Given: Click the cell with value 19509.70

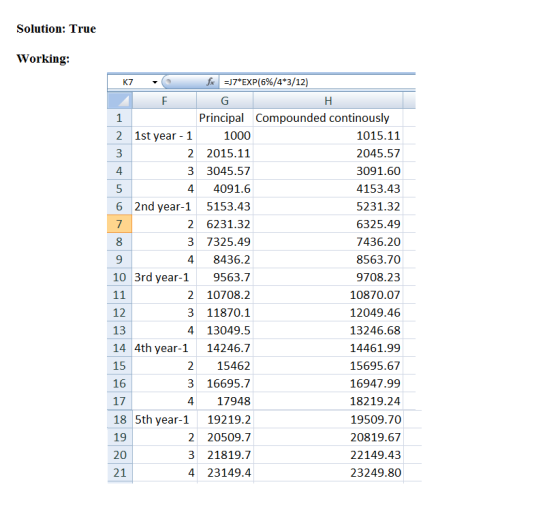Looking at the screenshot, I should (329, 419).
